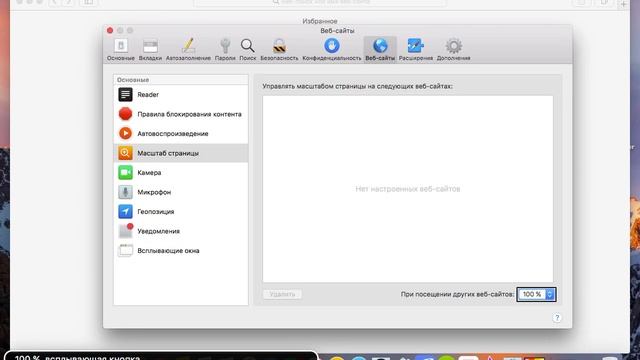Select Камера in the sidebar

(181, 173)
